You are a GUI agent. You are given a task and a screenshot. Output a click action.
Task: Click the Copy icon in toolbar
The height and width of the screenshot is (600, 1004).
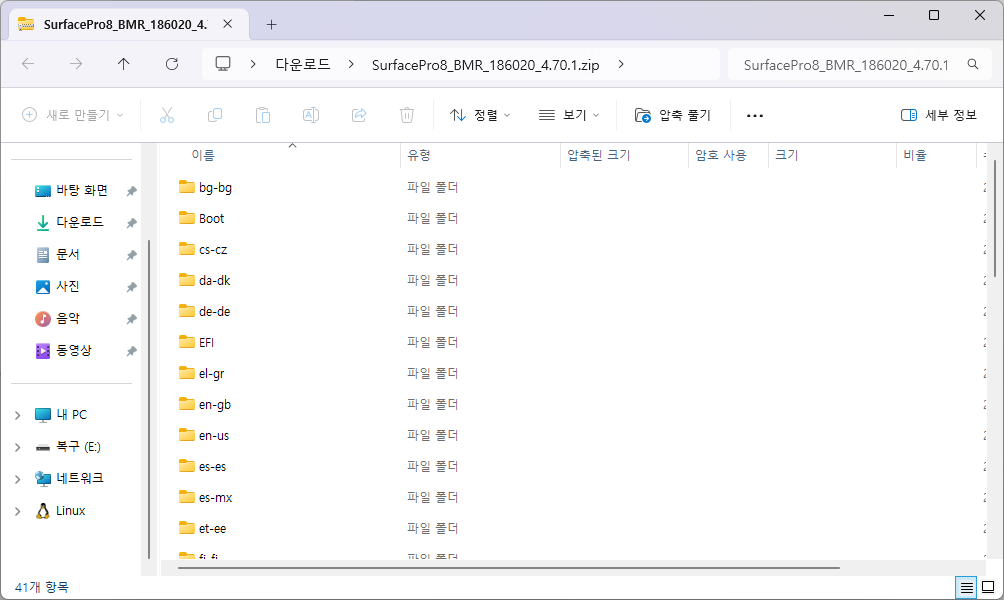215,115
